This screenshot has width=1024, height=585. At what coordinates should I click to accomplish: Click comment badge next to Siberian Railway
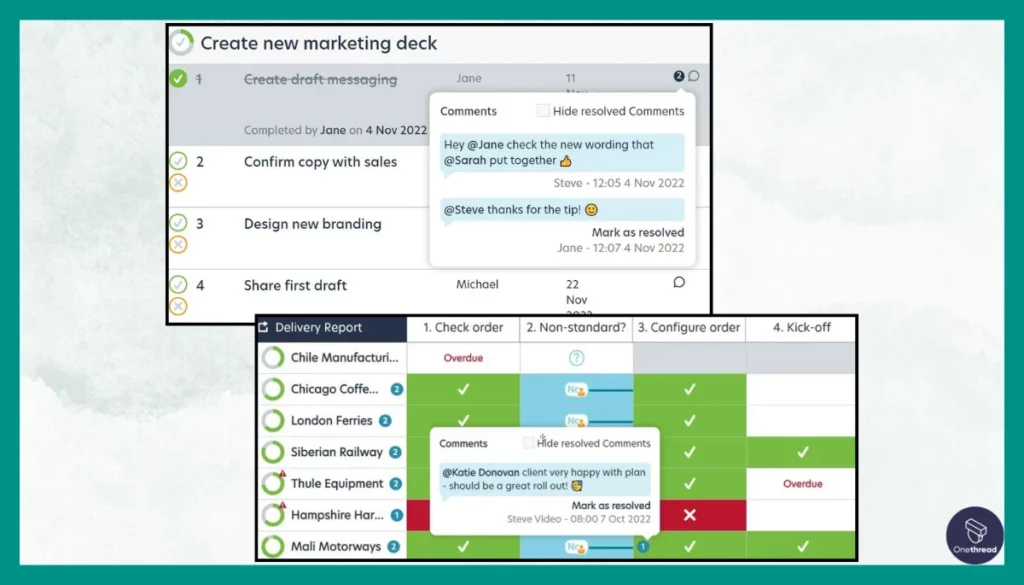[x=395, y=452]
